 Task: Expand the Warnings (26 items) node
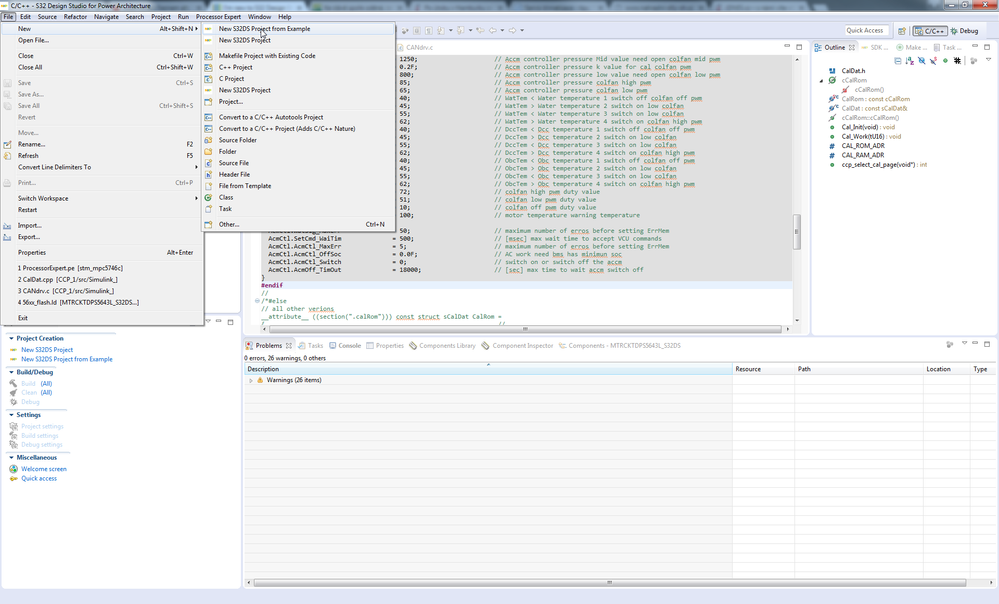pyautogui.click(x=251, y=380)
